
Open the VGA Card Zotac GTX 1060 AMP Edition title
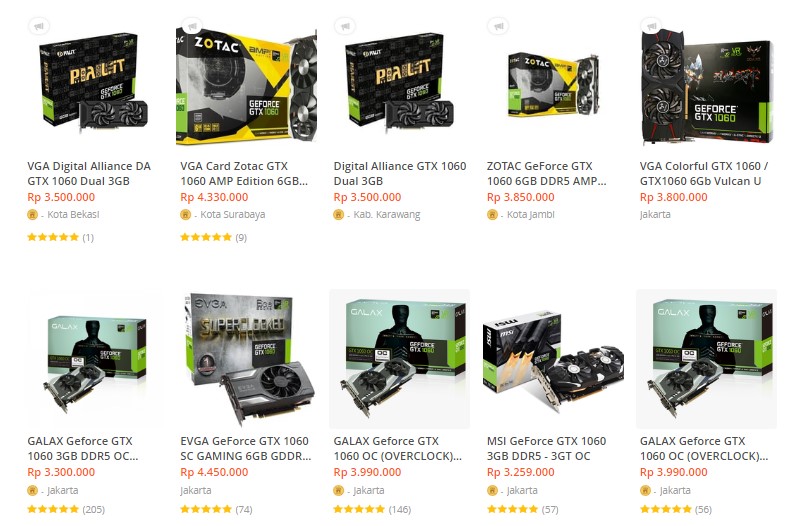click(x=244, y=173)
